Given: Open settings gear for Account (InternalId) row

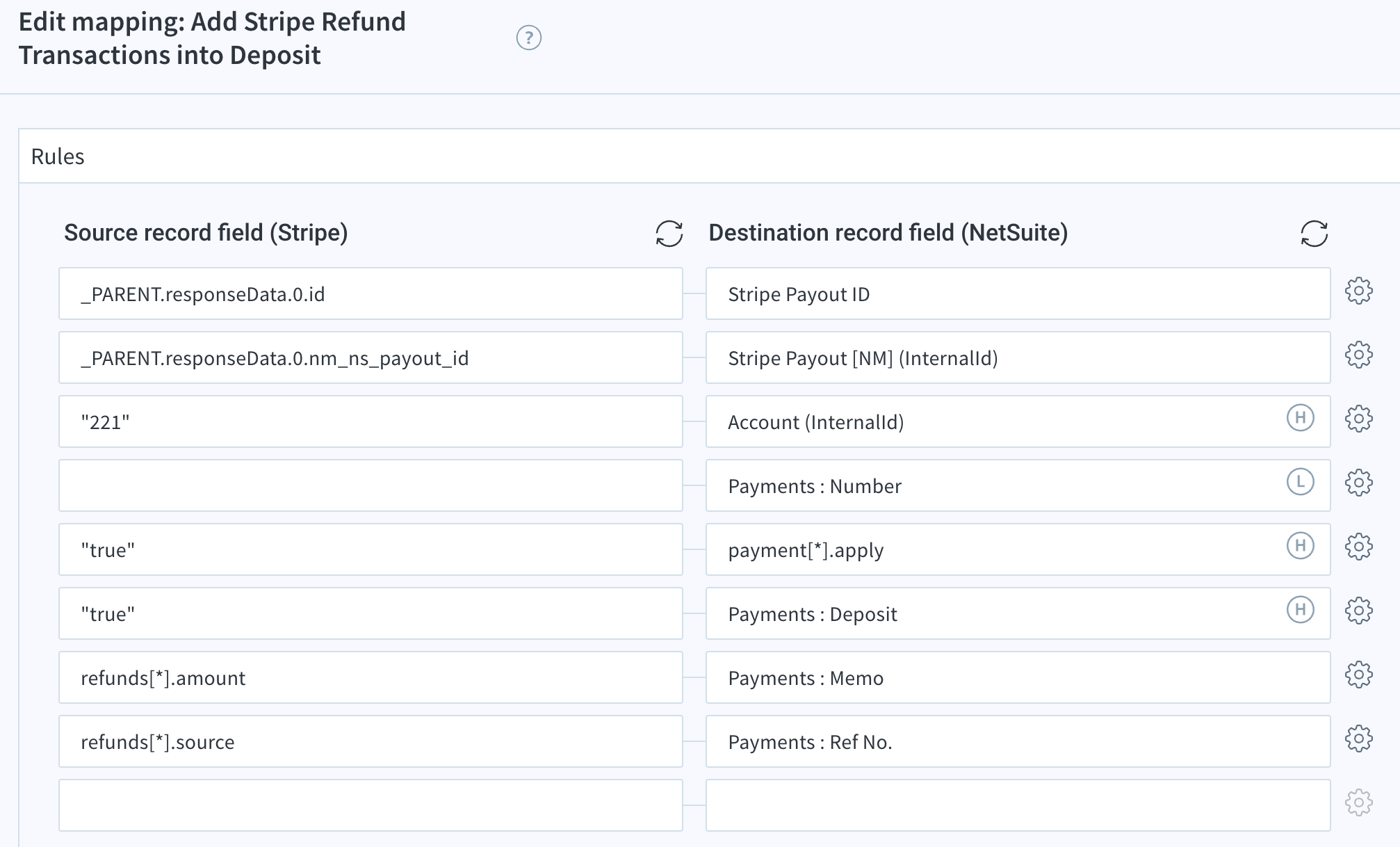Looking at the screenshot, I should pos(1358,419).
